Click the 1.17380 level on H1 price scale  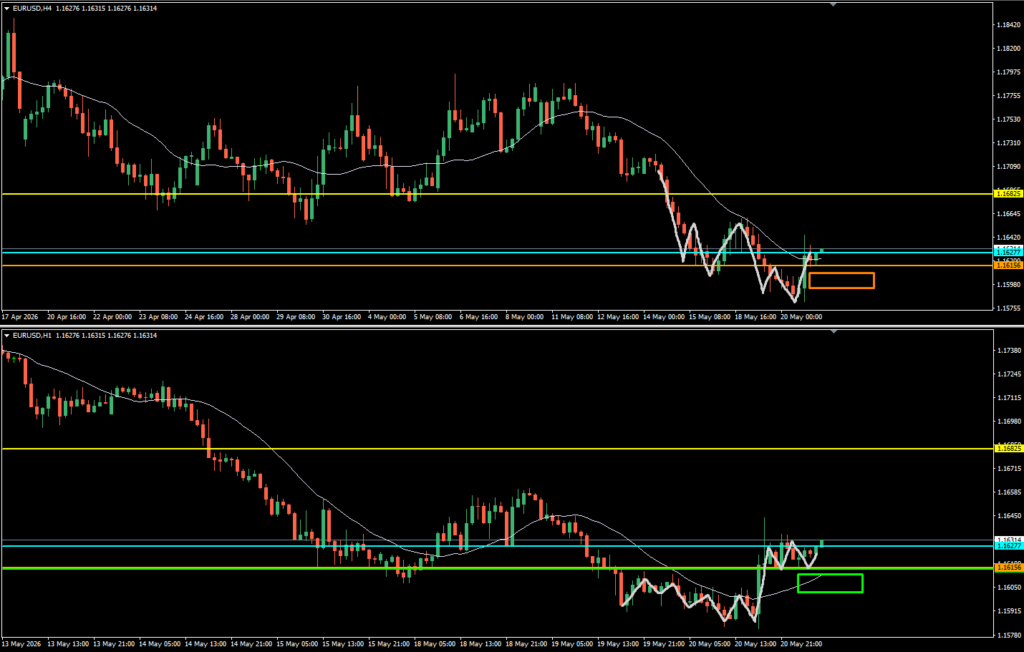[x=1008, y=351]
